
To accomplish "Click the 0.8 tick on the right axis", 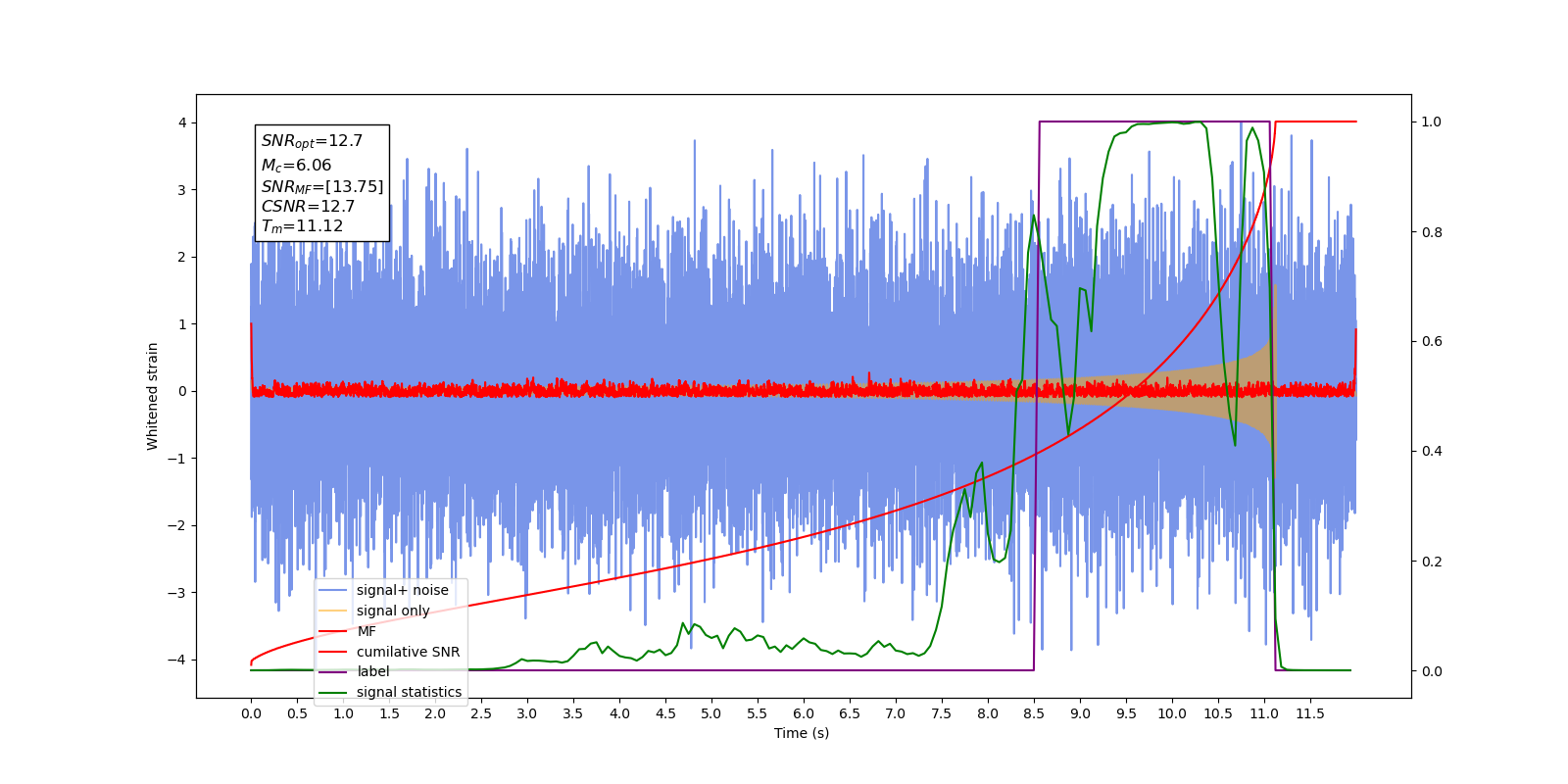I will tap(1432, 232).
